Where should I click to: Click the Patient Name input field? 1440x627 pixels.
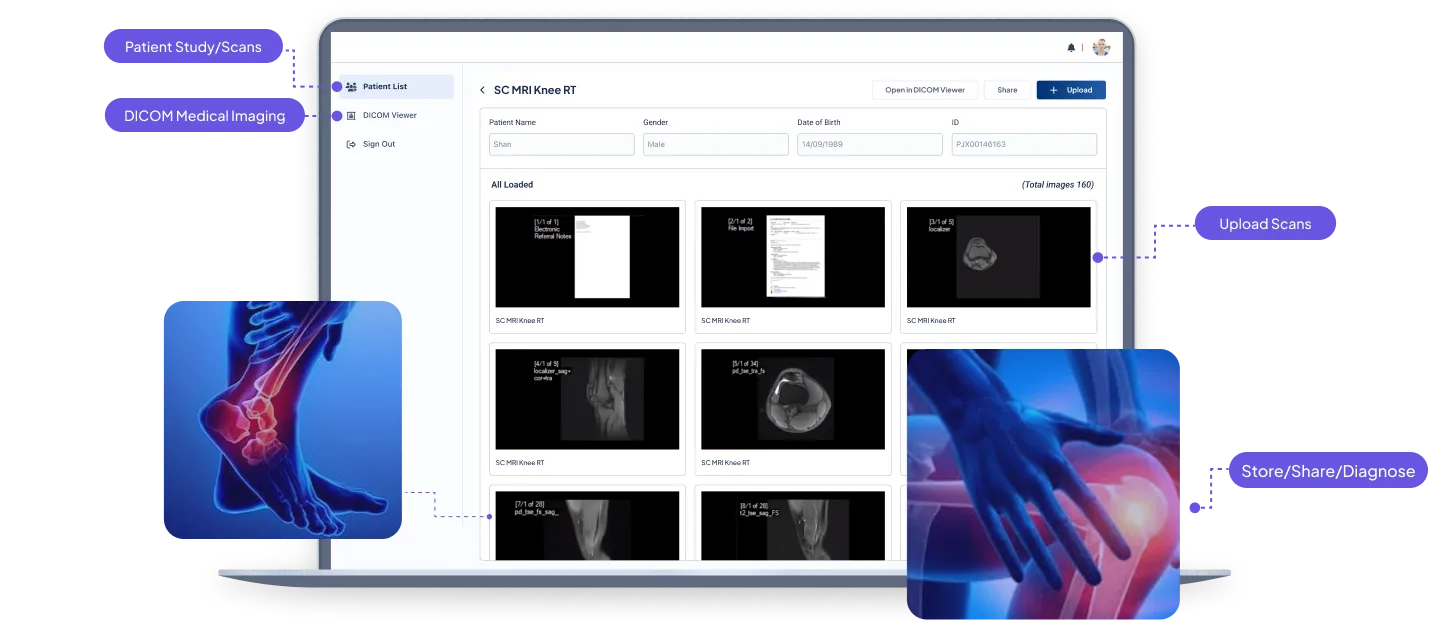click(x=561, y=145)
